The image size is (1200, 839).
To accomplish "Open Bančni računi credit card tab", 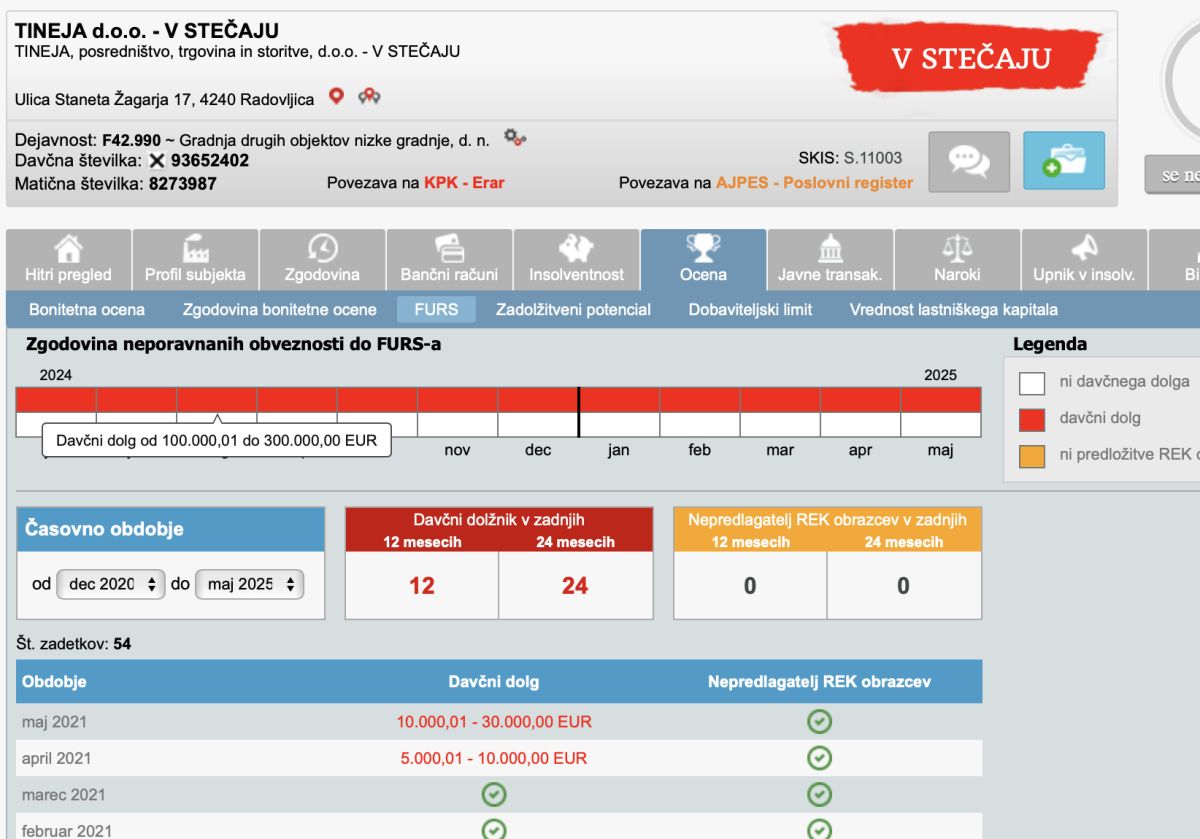I will [449, 260].
